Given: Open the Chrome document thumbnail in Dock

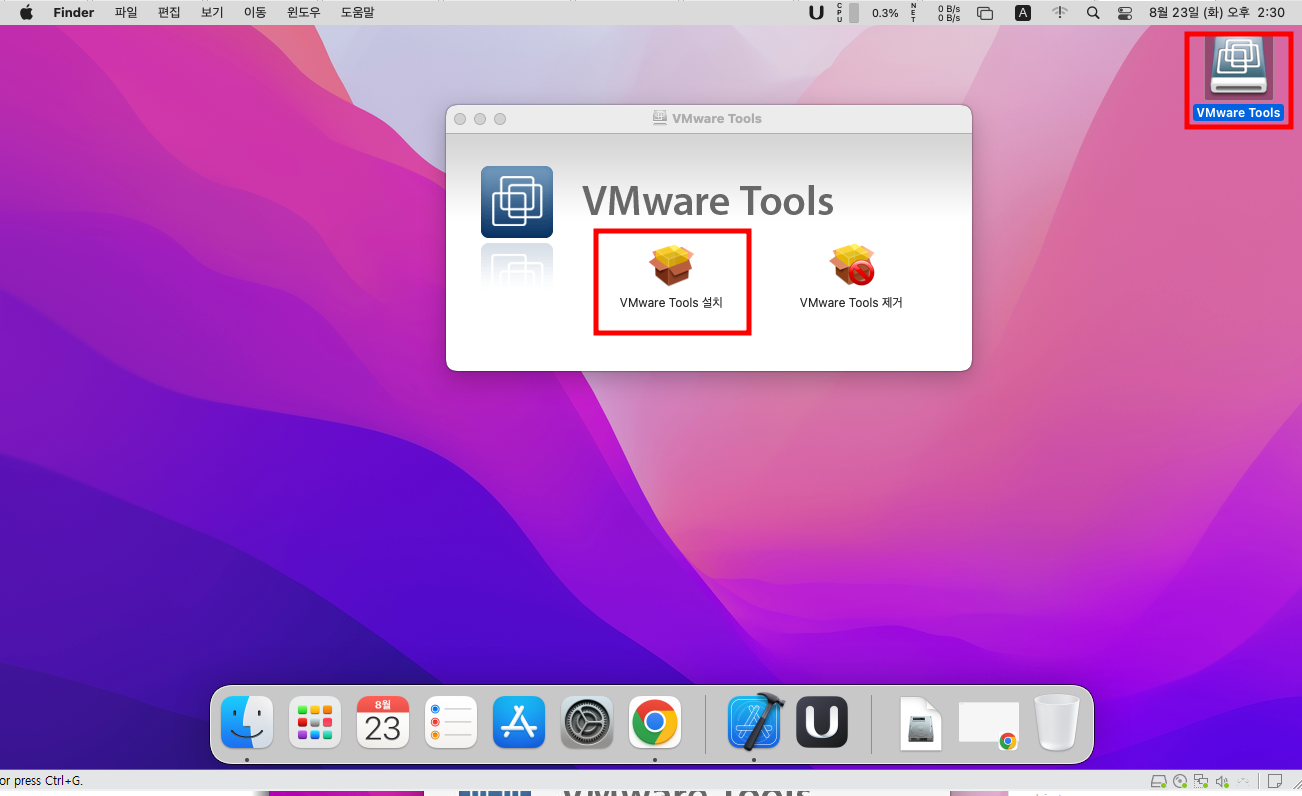Looking at the screenshot, I should pyautogui.click(x=989, y=724).
